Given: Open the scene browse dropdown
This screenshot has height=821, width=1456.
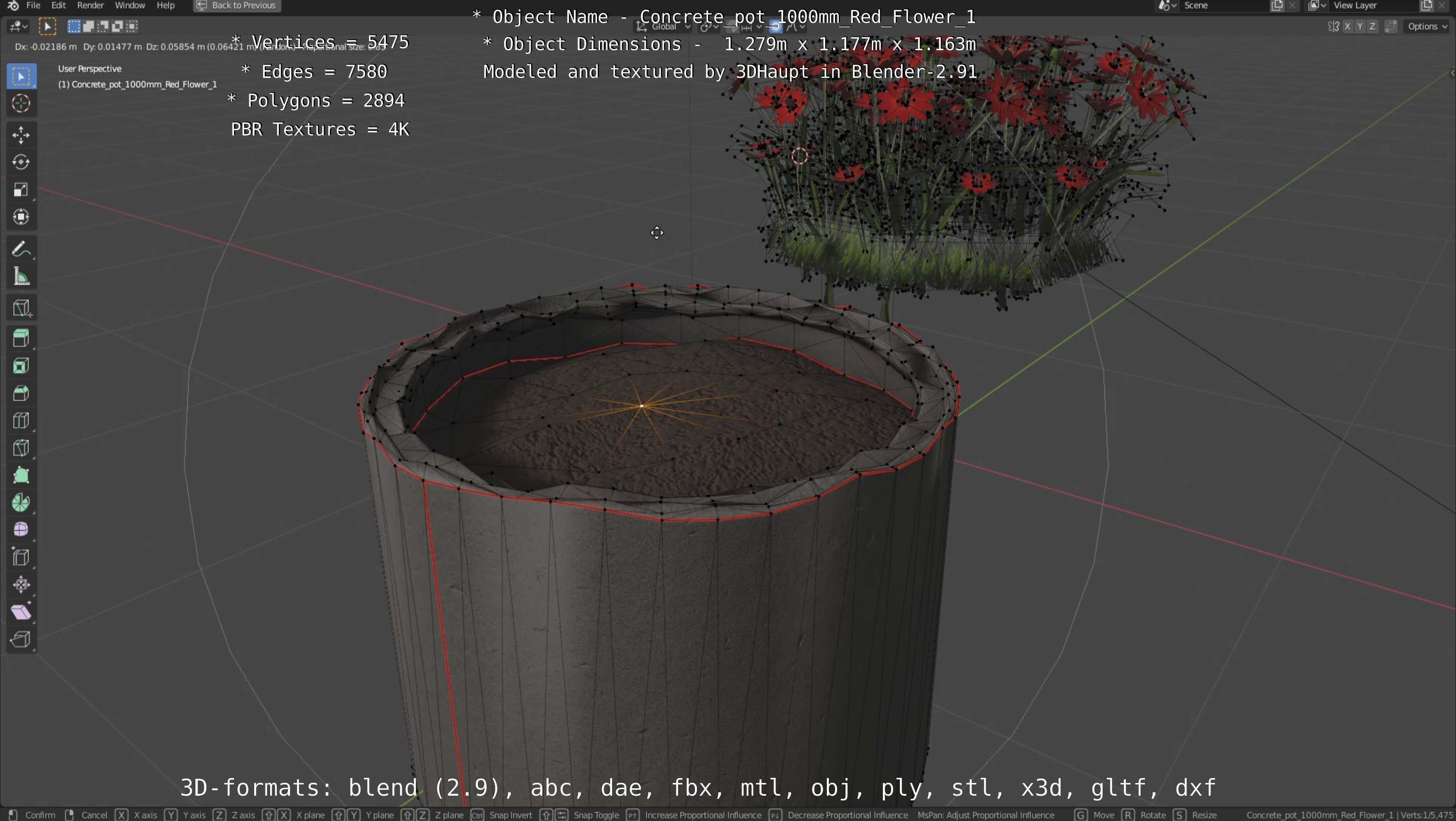Looking at the screenshot, I should [1168, 6].
